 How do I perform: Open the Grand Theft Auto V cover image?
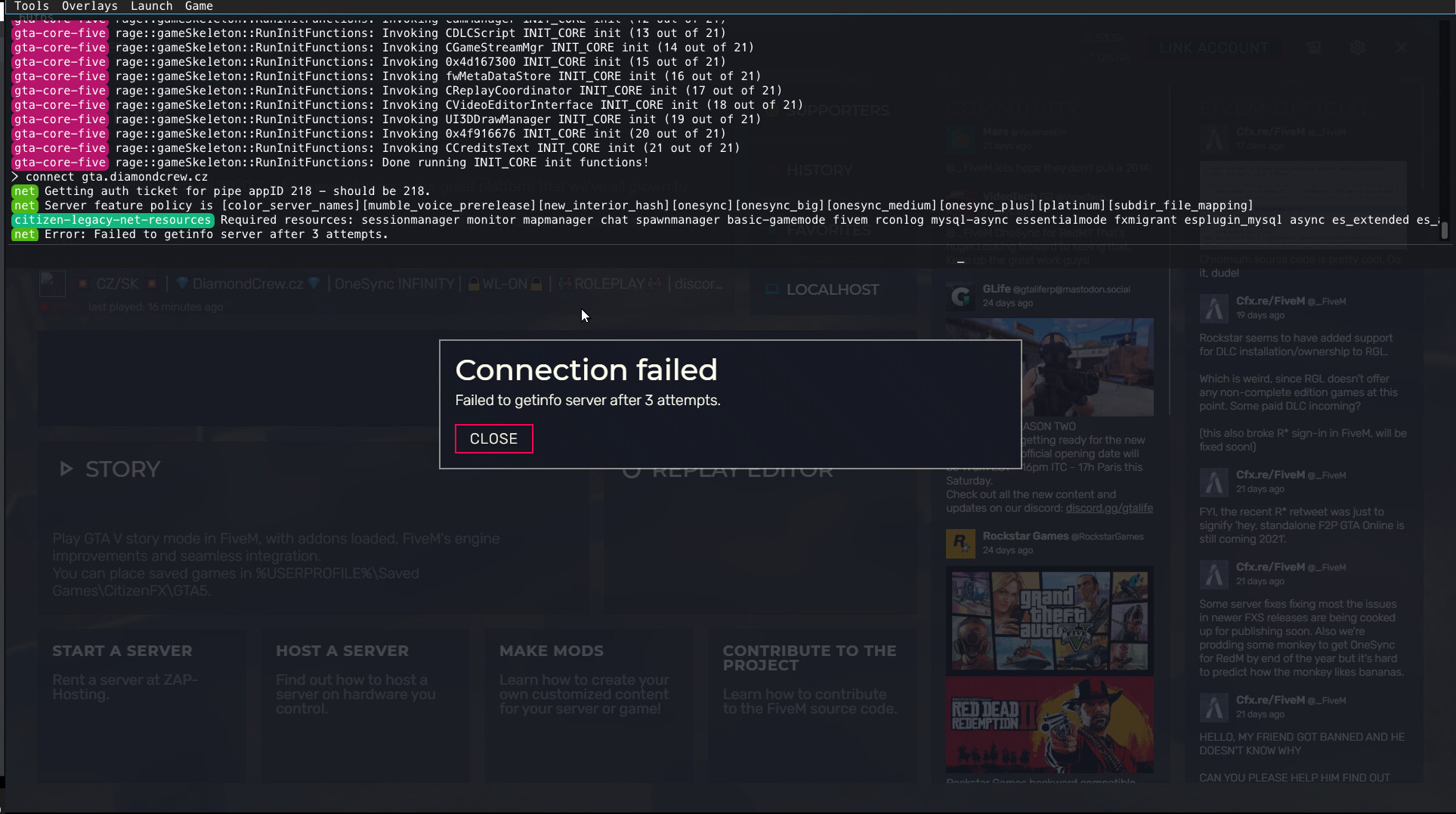pyautogui.click(x=1049, y=621)
